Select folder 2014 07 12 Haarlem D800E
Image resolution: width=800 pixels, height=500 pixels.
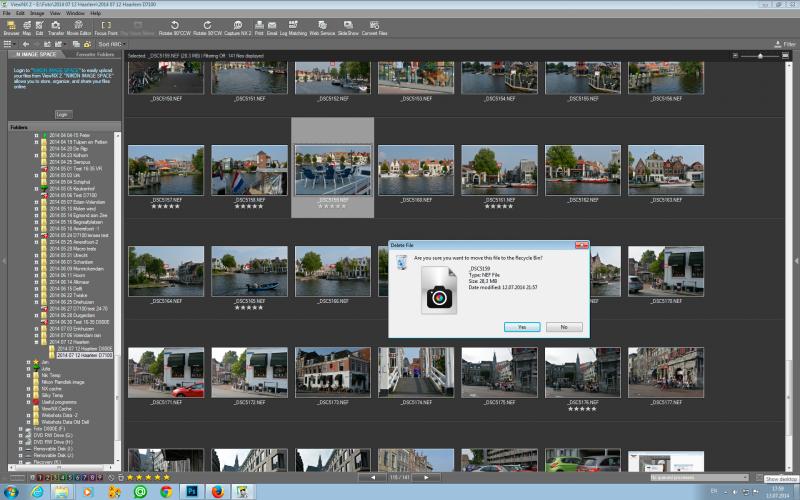point(84,348)
